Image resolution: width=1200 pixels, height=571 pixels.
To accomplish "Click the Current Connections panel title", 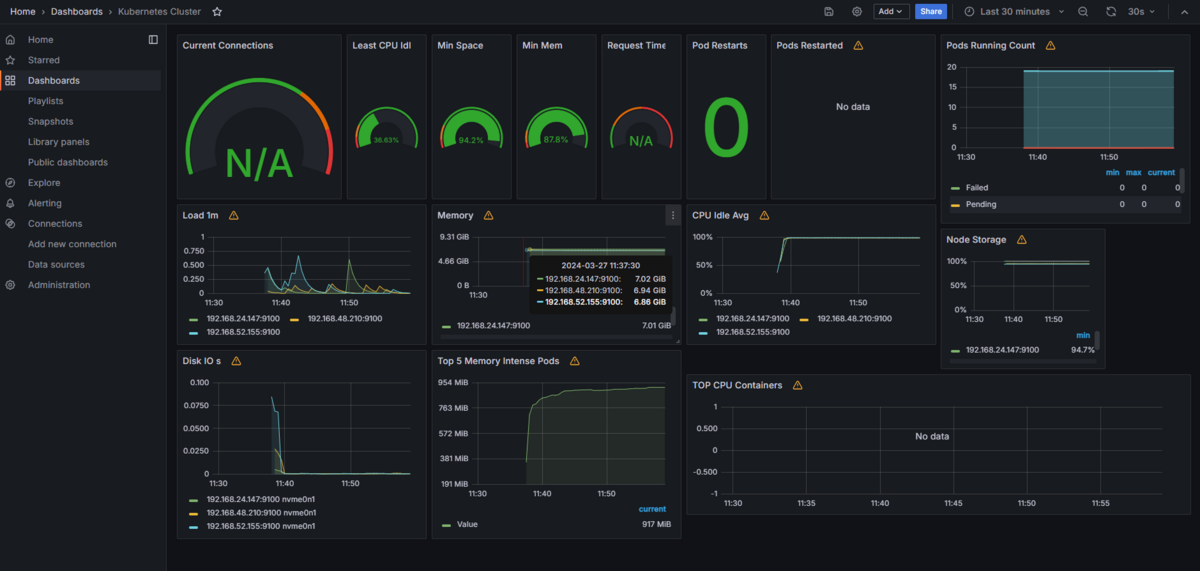I will point(228,46).
